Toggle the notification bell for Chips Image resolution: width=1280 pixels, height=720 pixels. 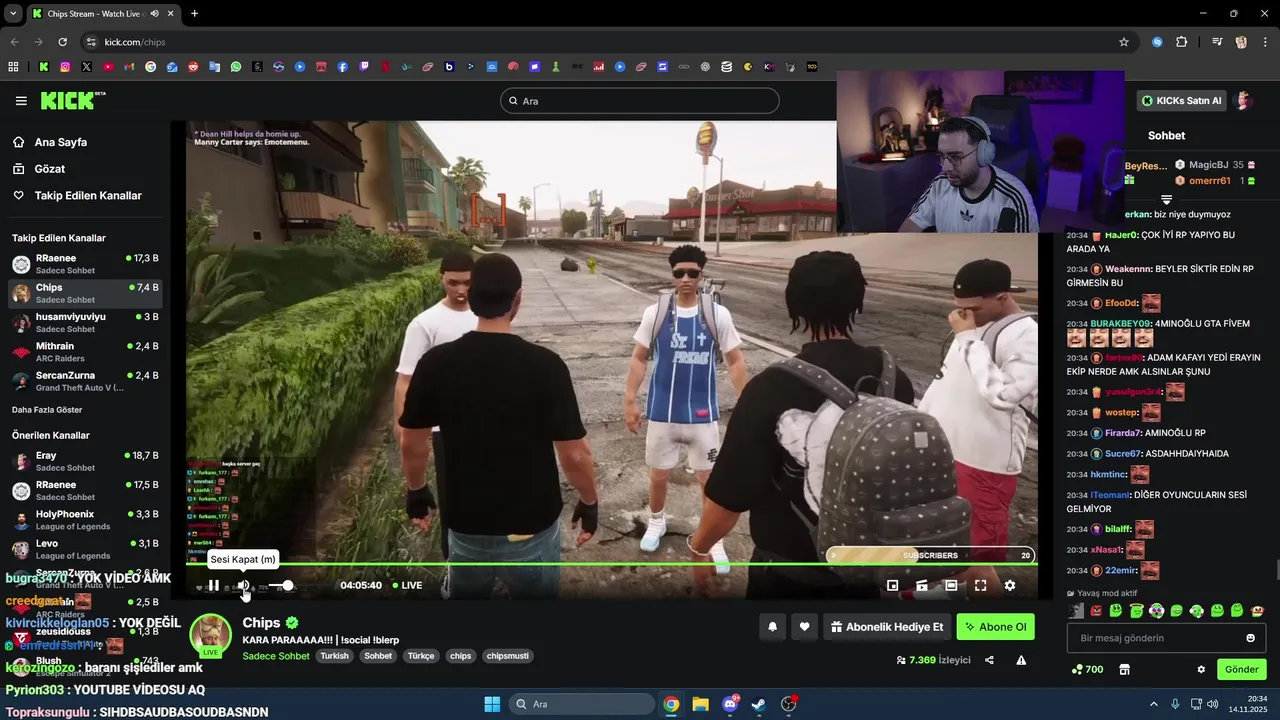click(773, 627)
